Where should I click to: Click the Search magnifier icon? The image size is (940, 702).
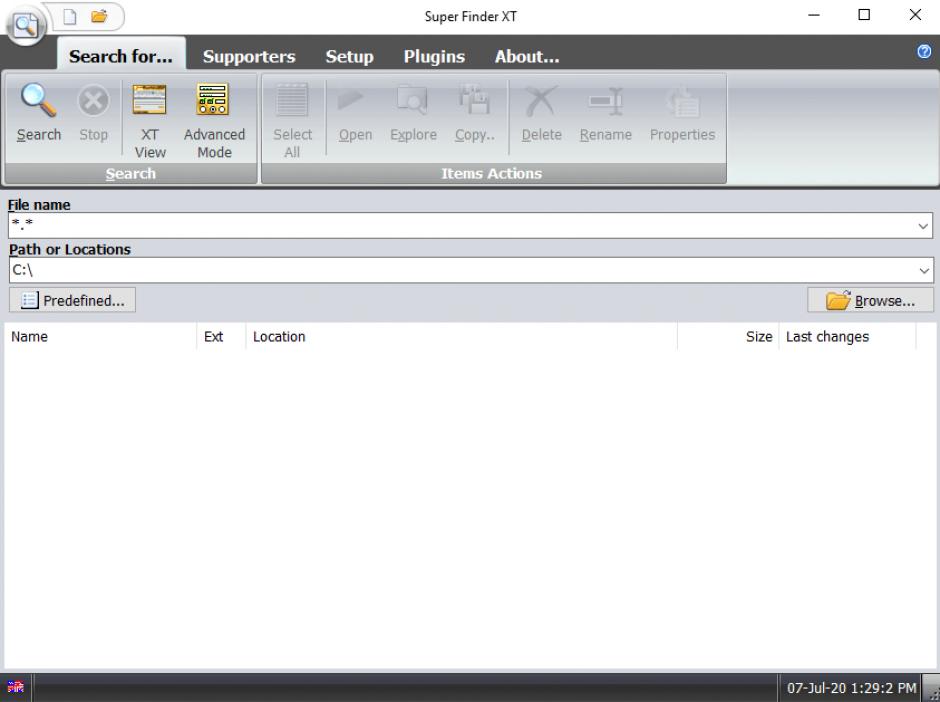38,100
